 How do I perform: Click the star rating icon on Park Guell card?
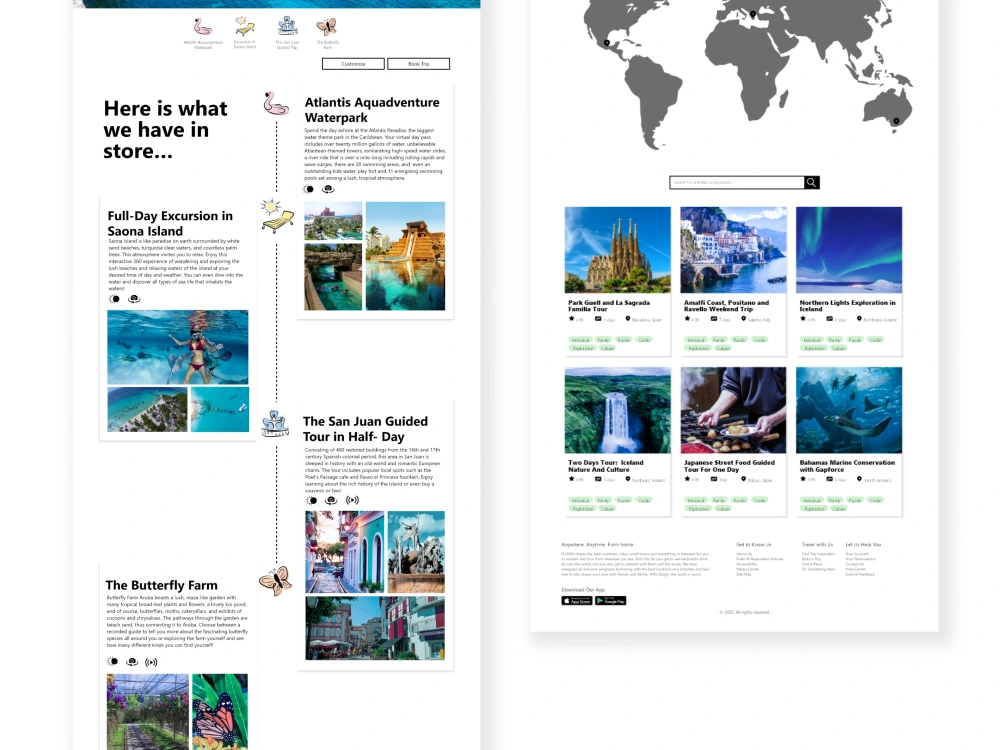pyautogui.click(x=571, y=319)
